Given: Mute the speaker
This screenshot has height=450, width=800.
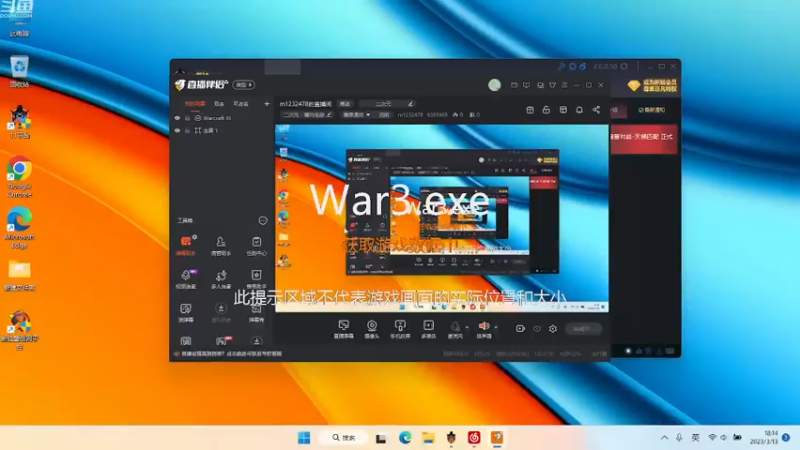Looking at the screenshot, I should [484, 329].
